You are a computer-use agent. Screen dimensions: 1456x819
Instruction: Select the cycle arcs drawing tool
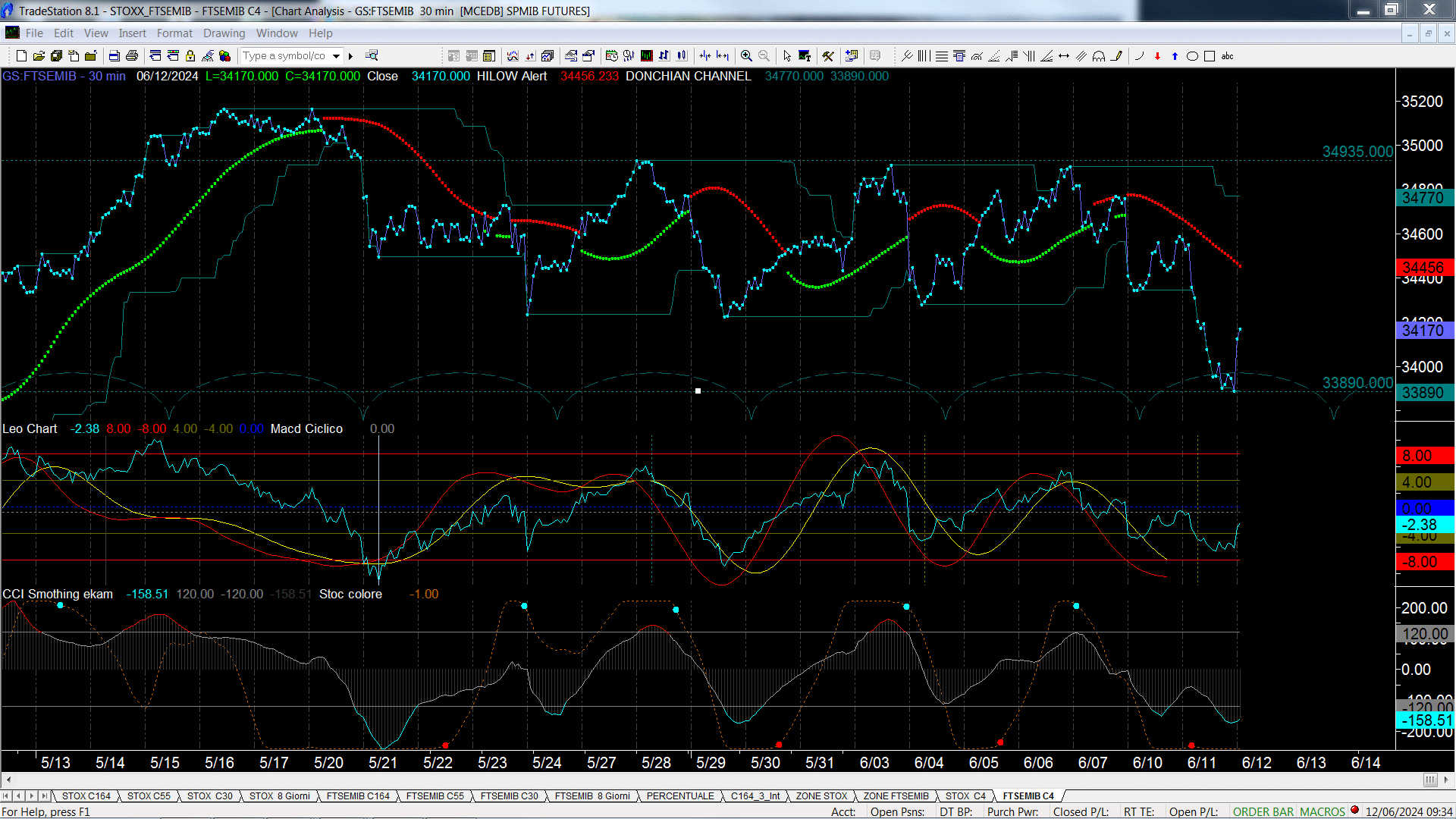(1099, 56)
